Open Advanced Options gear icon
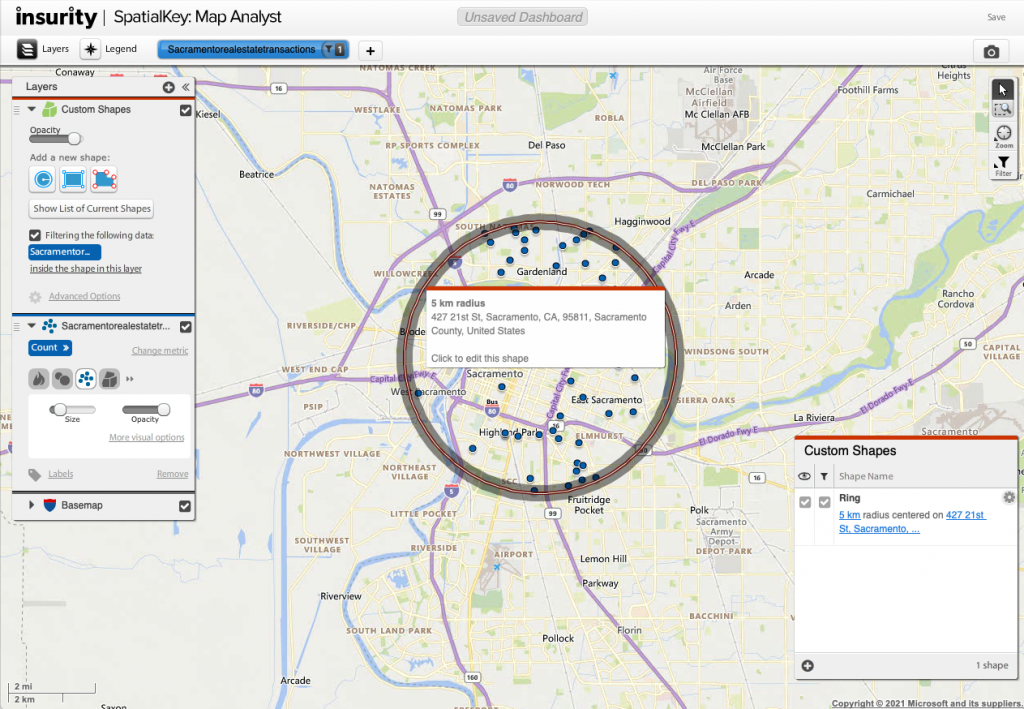The width and height of the screenshot is (1024, 709). [35, 297]
